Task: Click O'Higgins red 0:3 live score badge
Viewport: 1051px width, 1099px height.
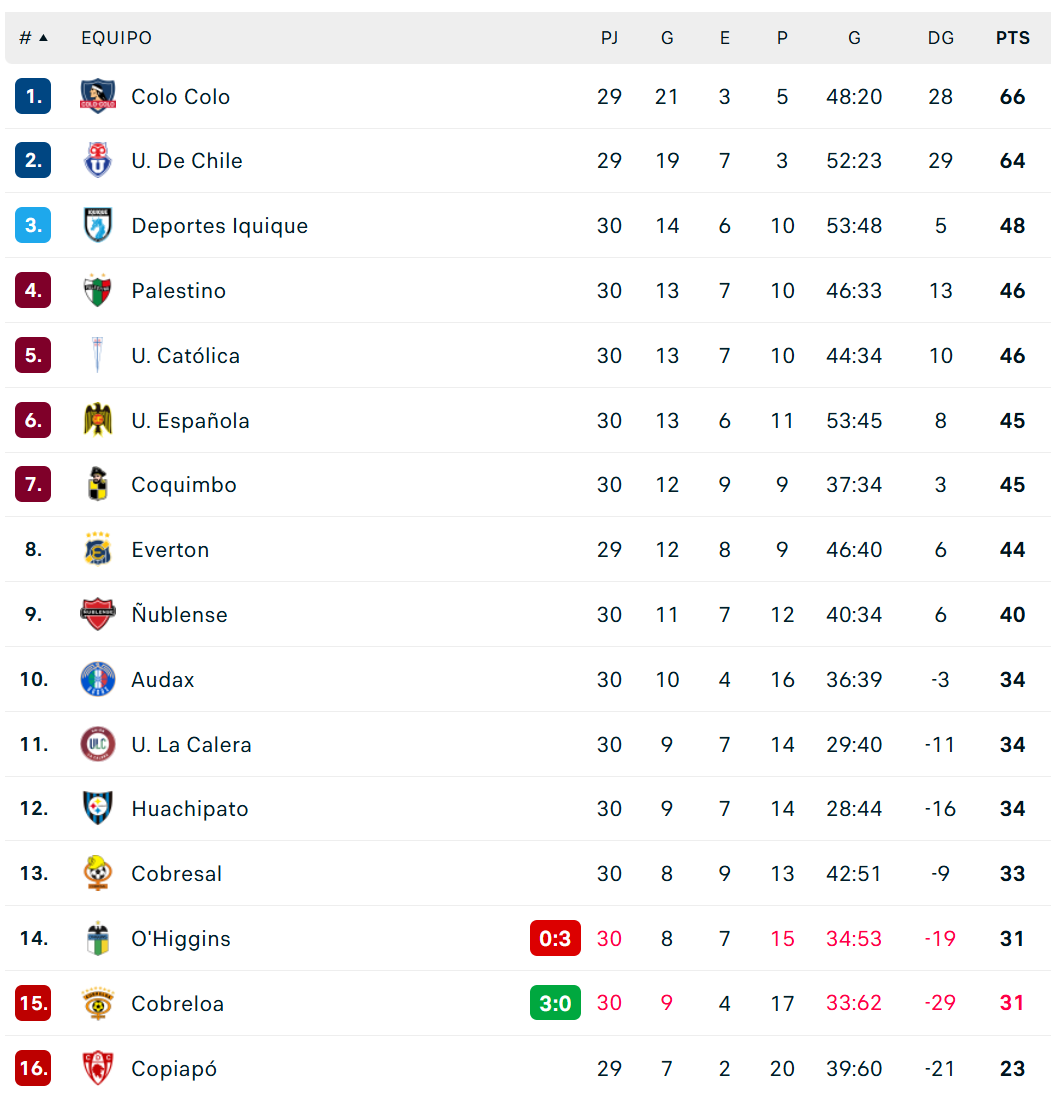Action: click(555, 938)
